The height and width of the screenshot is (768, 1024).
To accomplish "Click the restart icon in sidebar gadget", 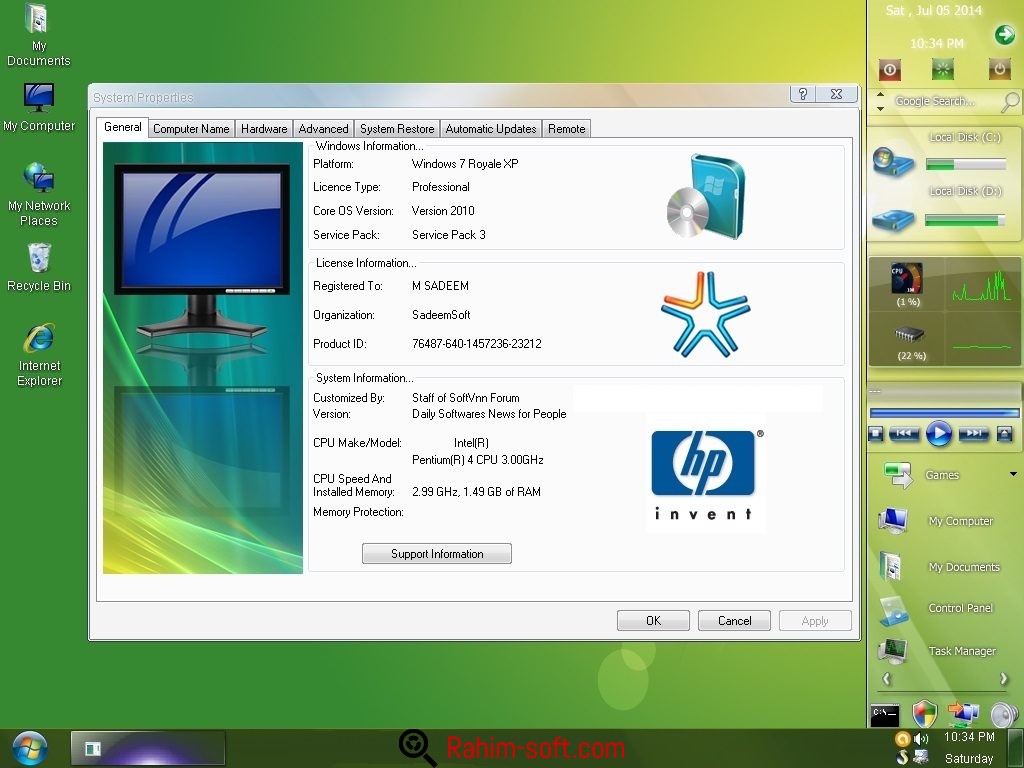I will [942, 69].
